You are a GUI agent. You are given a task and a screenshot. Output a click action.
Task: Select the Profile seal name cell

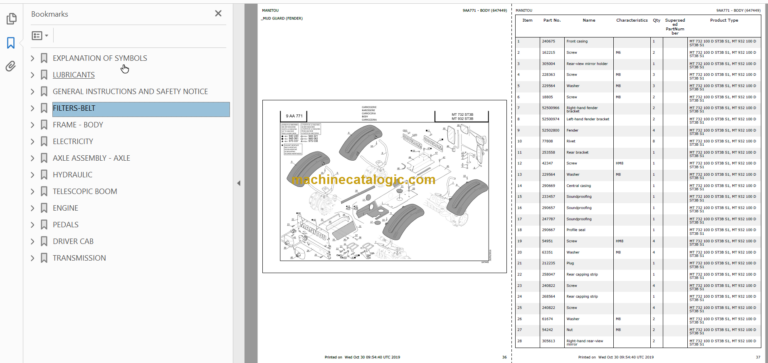(589, 230)
